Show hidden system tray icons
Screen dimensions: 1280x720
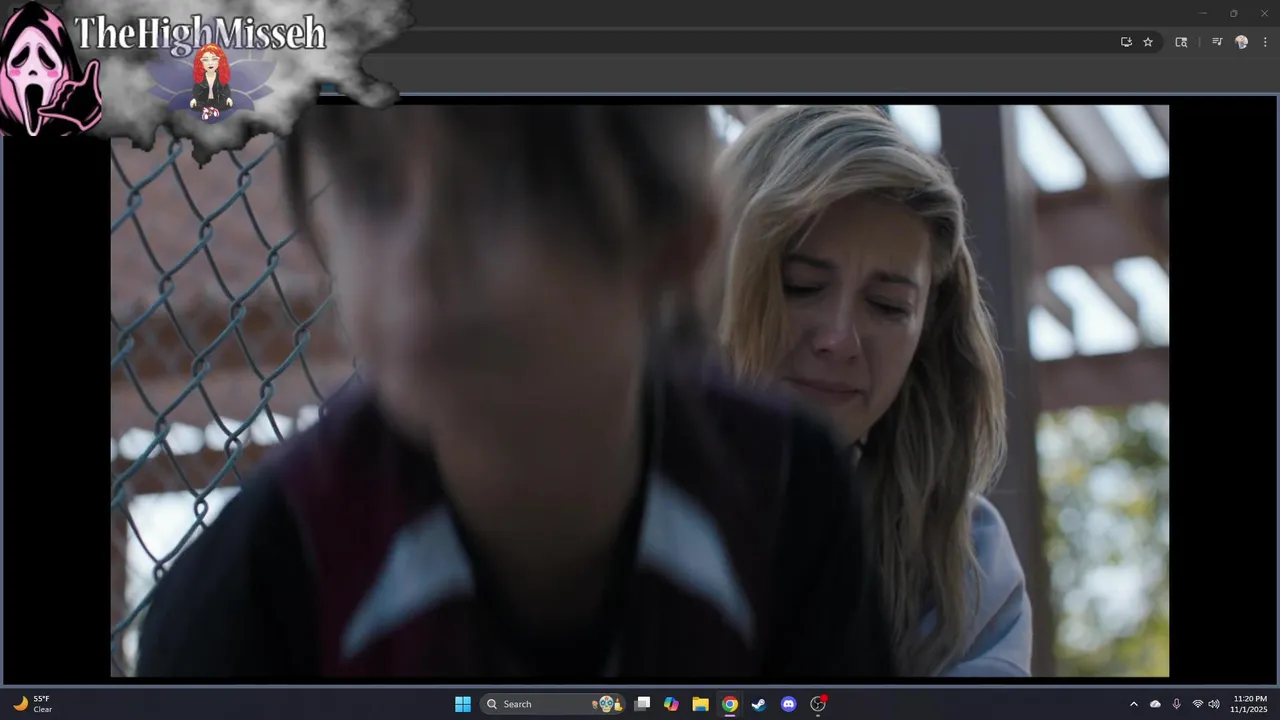(x=1133, y=704)
